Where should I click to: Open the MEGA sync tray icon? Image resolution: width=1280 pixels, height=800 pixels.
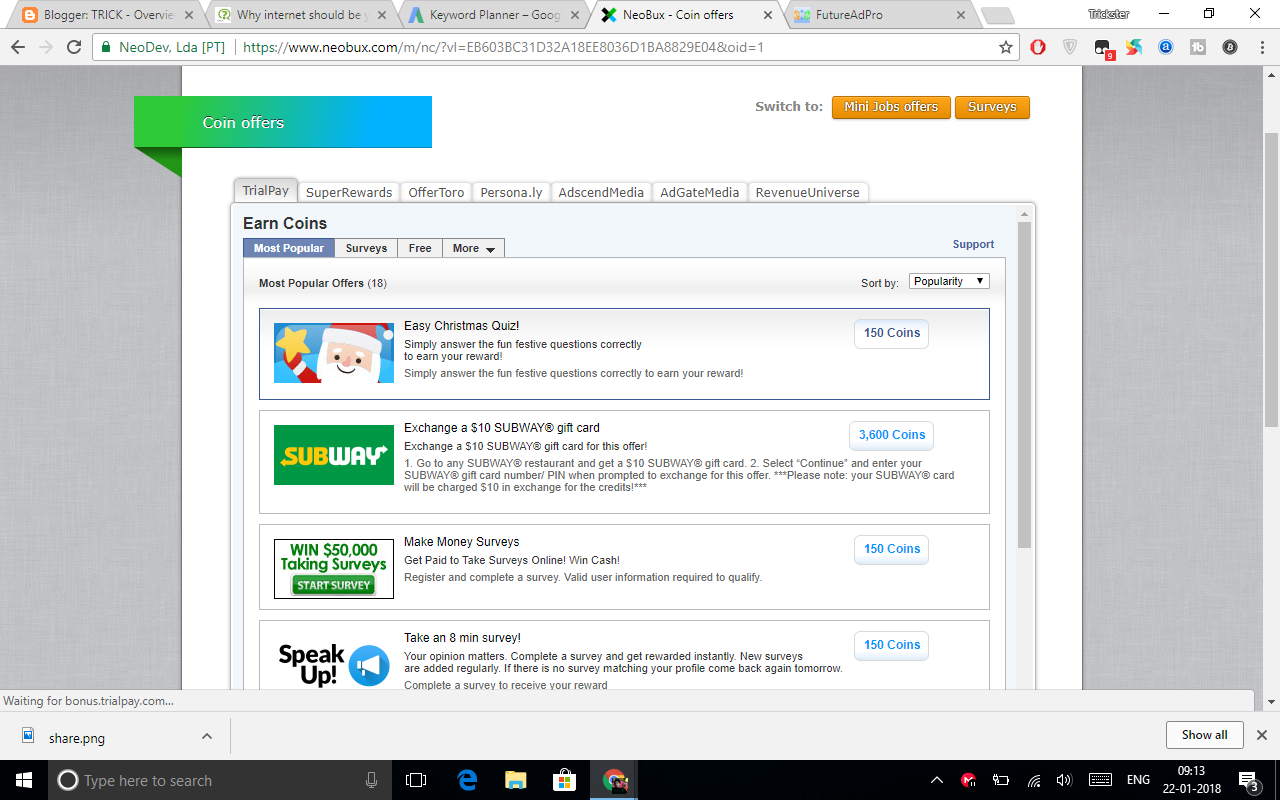968,780
